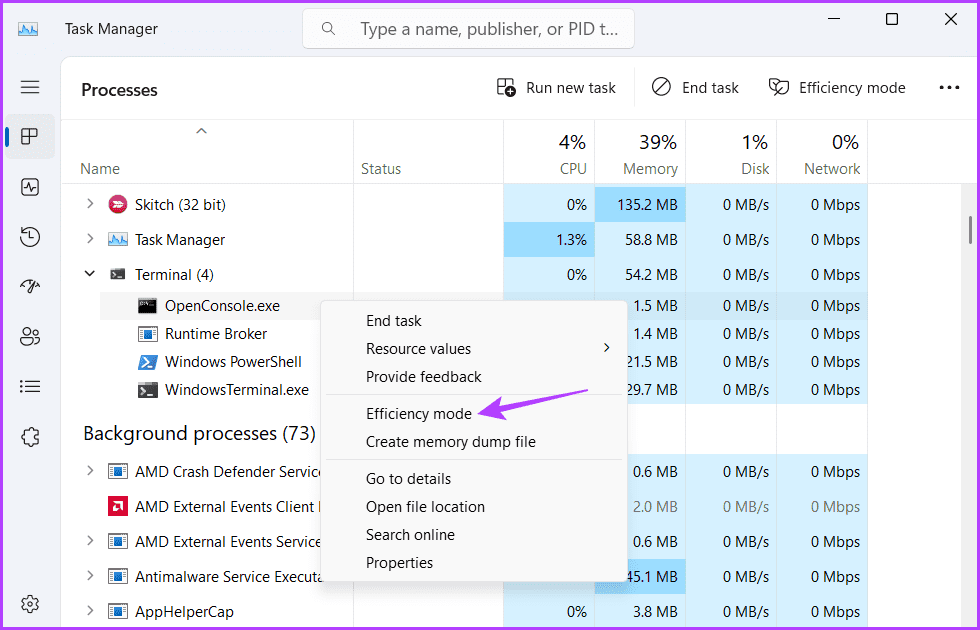Sort by the CPU column header
This screenshot has width=980, height=630.
[x=549, y=152]
